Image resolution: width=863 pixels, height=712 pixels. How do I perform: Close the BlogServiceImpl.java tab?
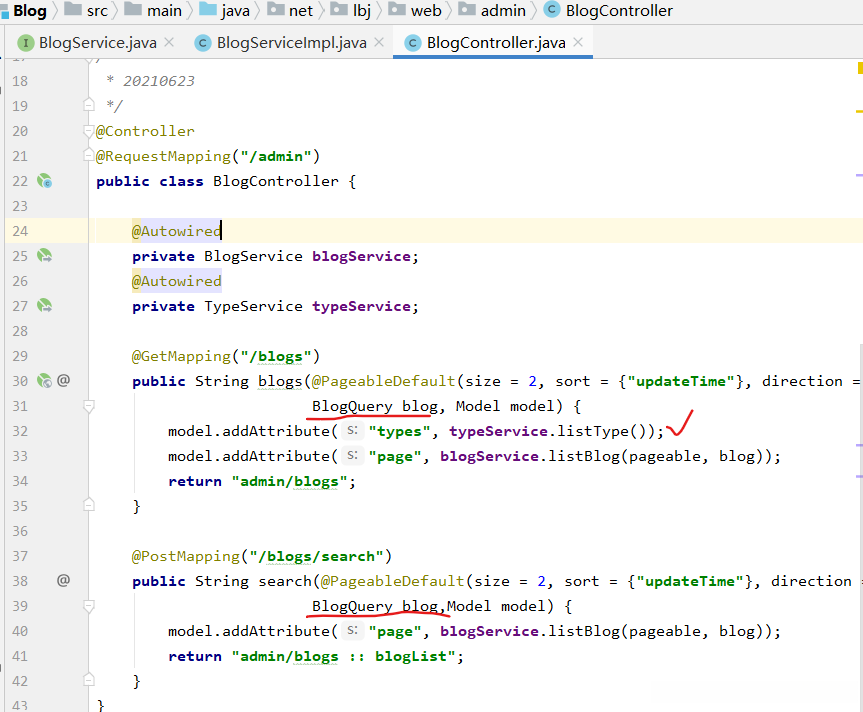pos(377,42)
